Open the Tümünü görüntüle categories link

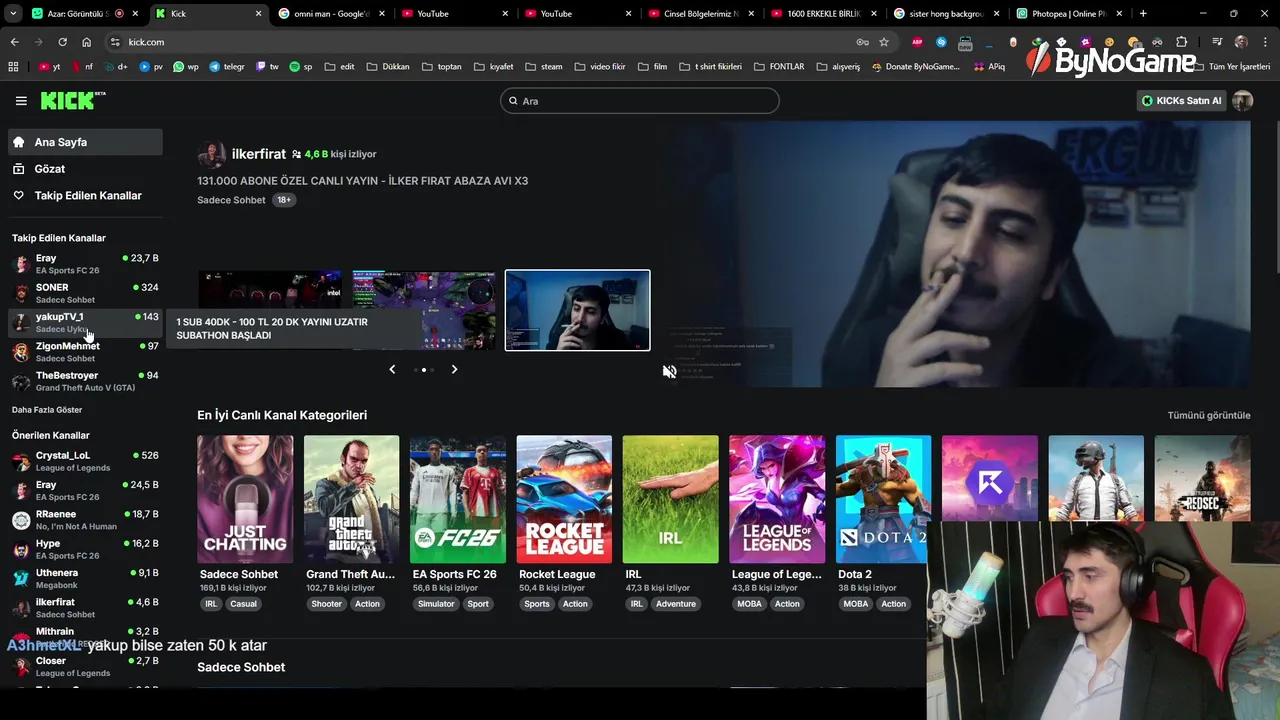coord(1208,415)
